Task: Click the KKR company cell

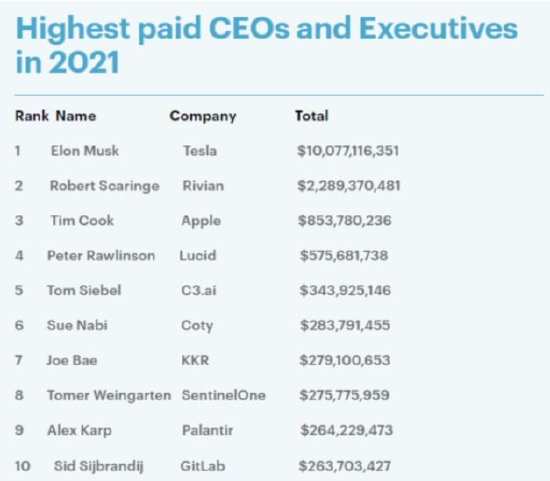Action: click(195, 360)
